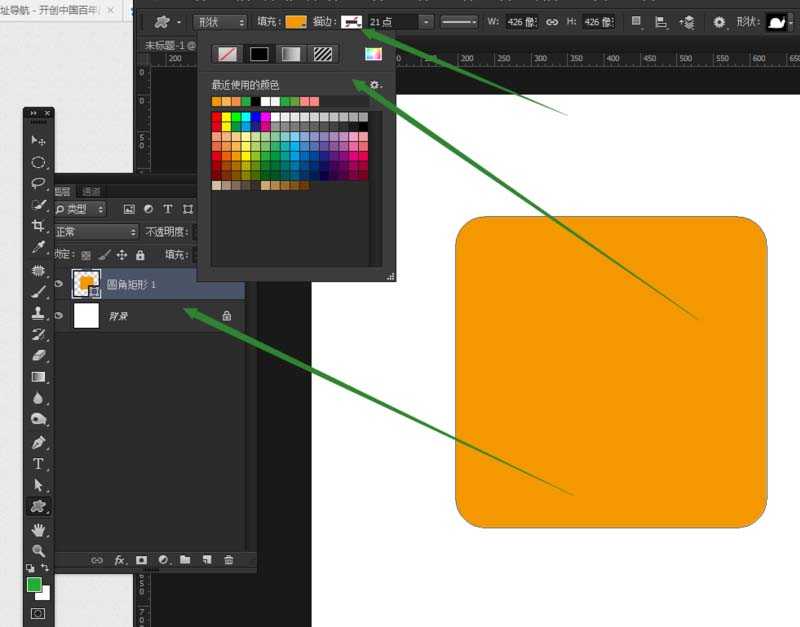Screen dimensions: 800x627
Task: Choose the pattern stroke option
Action: (322, 54)
